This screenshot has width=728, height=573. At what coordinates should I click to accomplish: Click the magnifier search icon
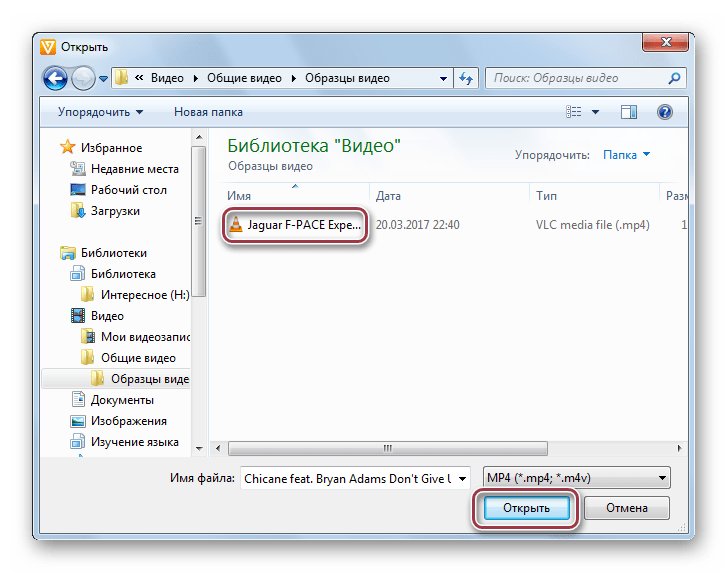coord(675,78)
